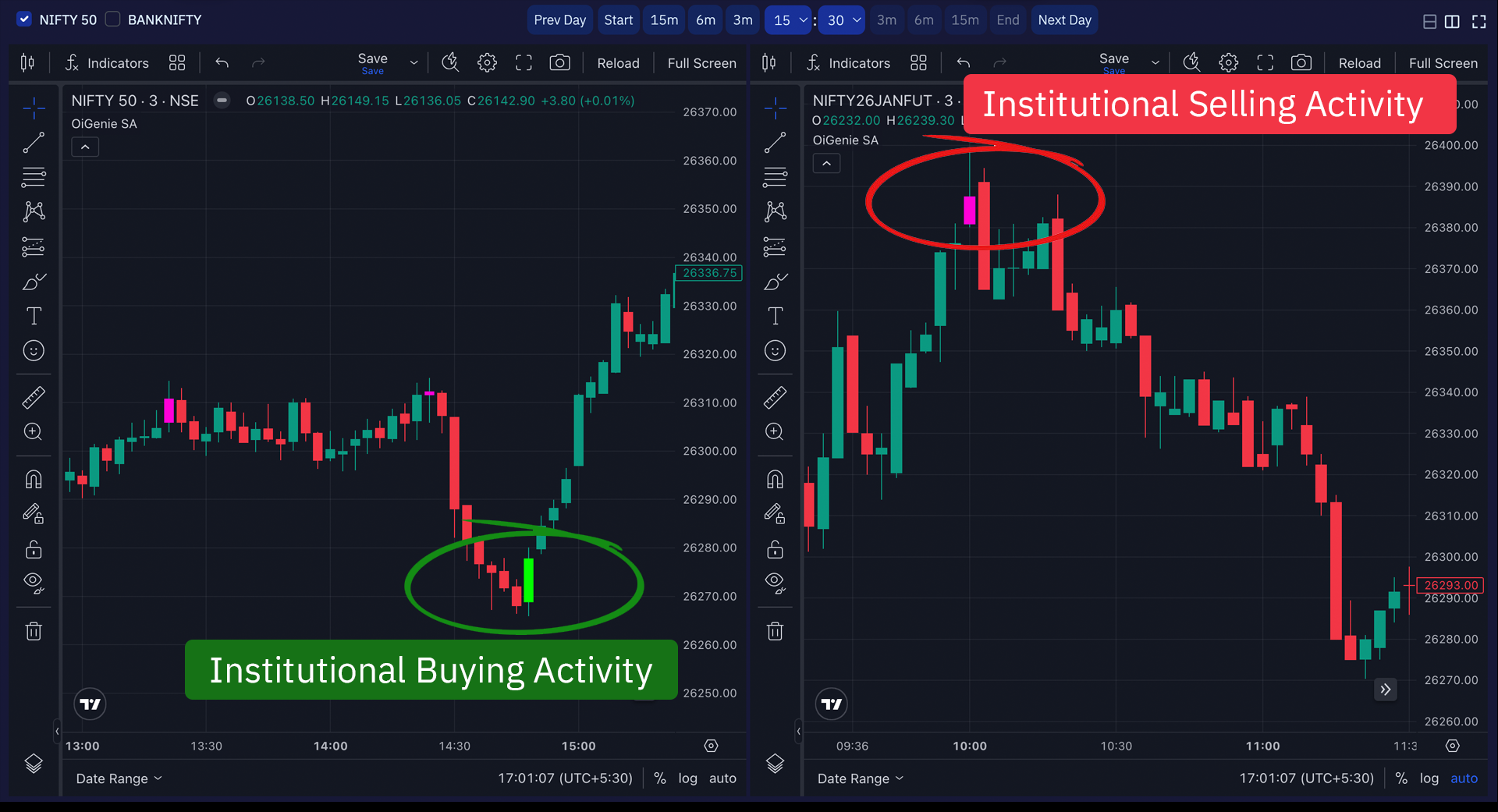Open layout templates grid icon on left chart
1498x812 pixels.
[177, 63]
